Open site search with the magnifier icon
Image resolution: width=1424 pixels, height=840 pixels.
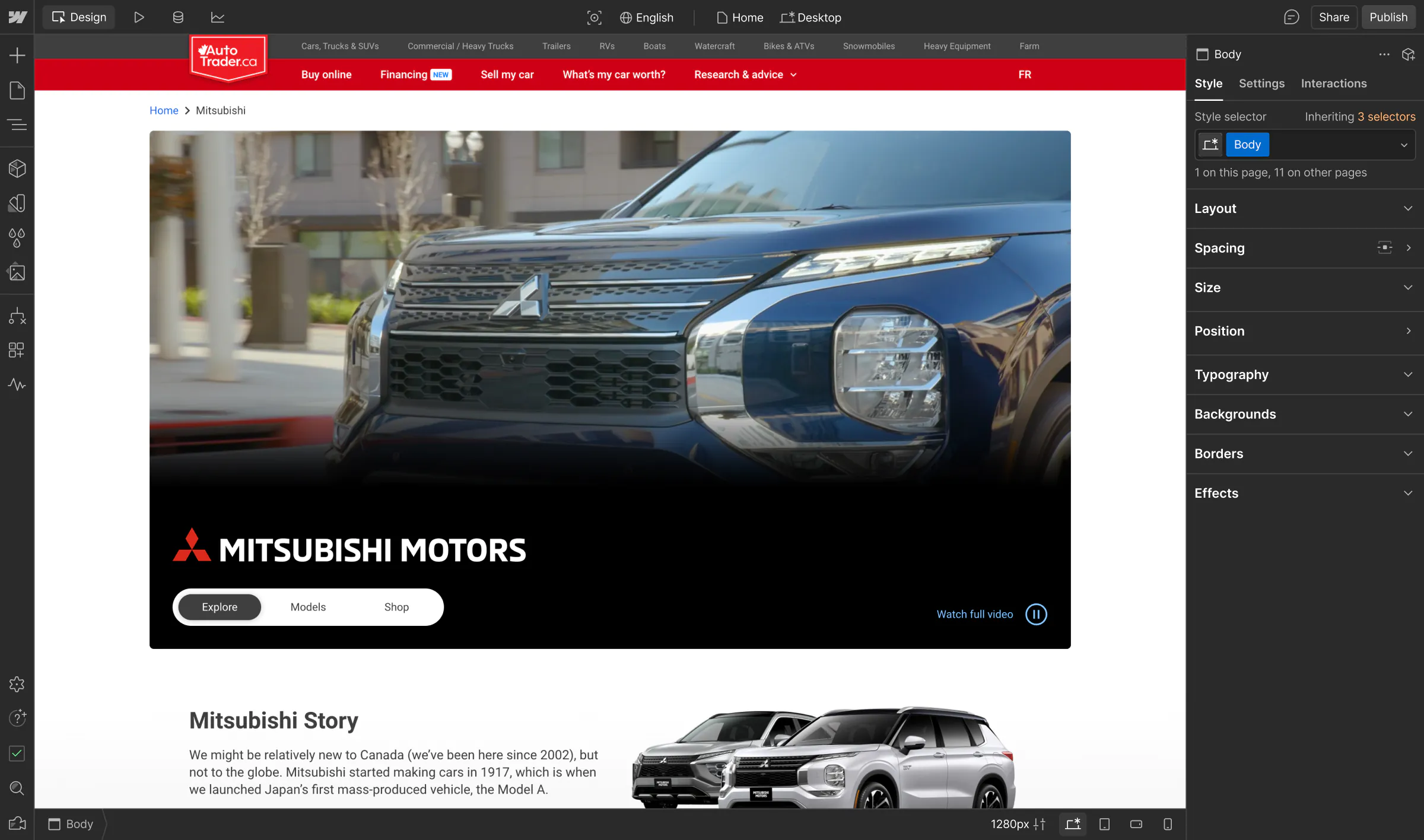(17, 788)
